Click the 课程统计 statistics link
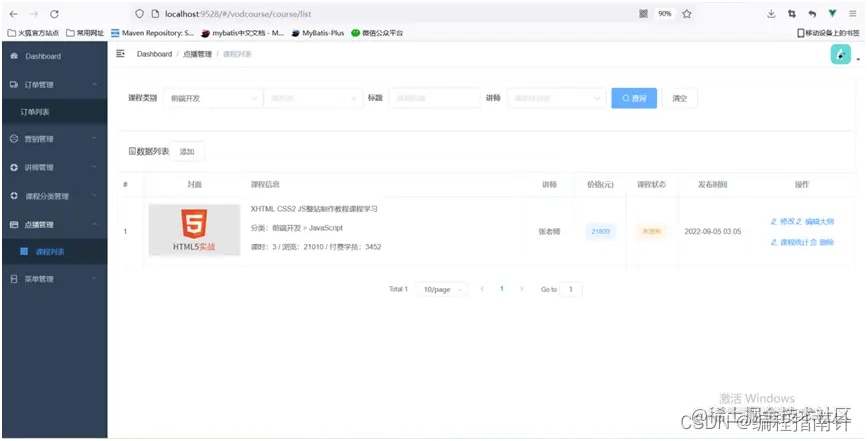Image resolution: width=867 pixels, height=441 pixels. [x=790, y=242]
